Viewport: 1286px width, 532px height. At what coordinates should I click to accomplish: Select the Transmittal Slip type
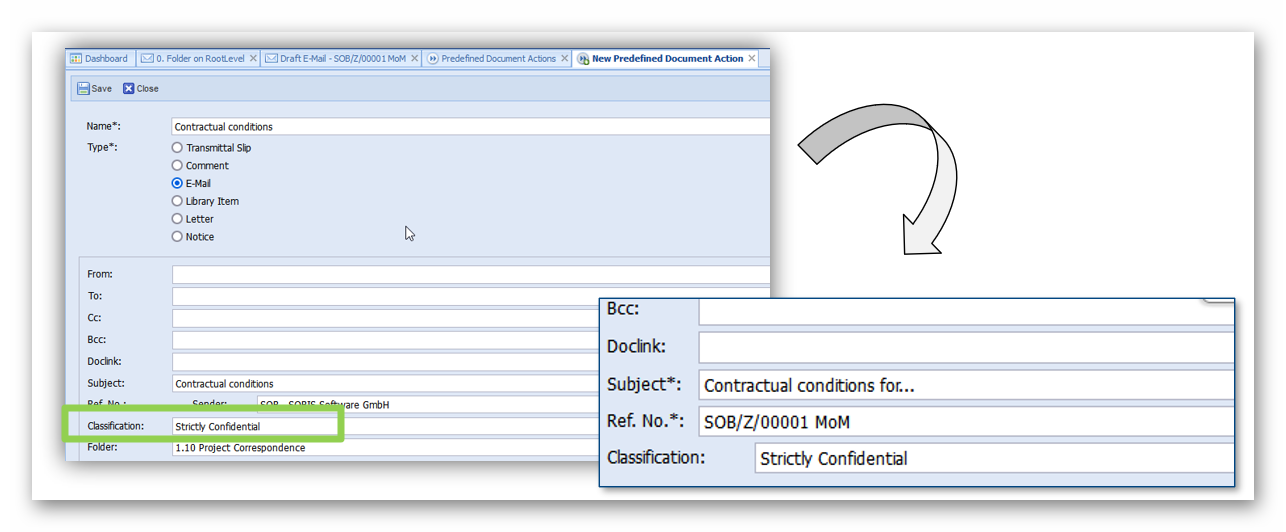(x=178, y=148)
